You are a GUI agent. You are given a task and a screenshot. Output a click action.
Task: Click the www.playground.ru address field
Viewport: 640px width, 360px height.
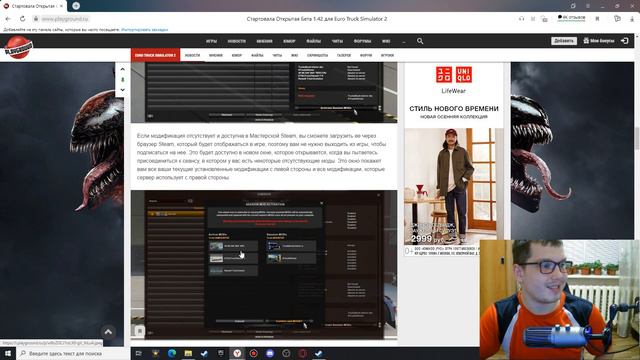65,19
